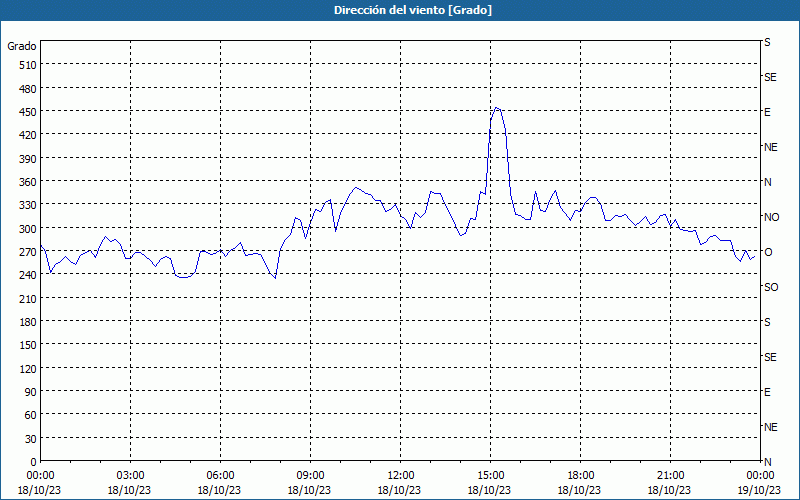The height and width of the screenshot is (500, 800).
Task: Pick the 420 value on the degree axis
Action: pyautogui.click(x=29, y=135)
